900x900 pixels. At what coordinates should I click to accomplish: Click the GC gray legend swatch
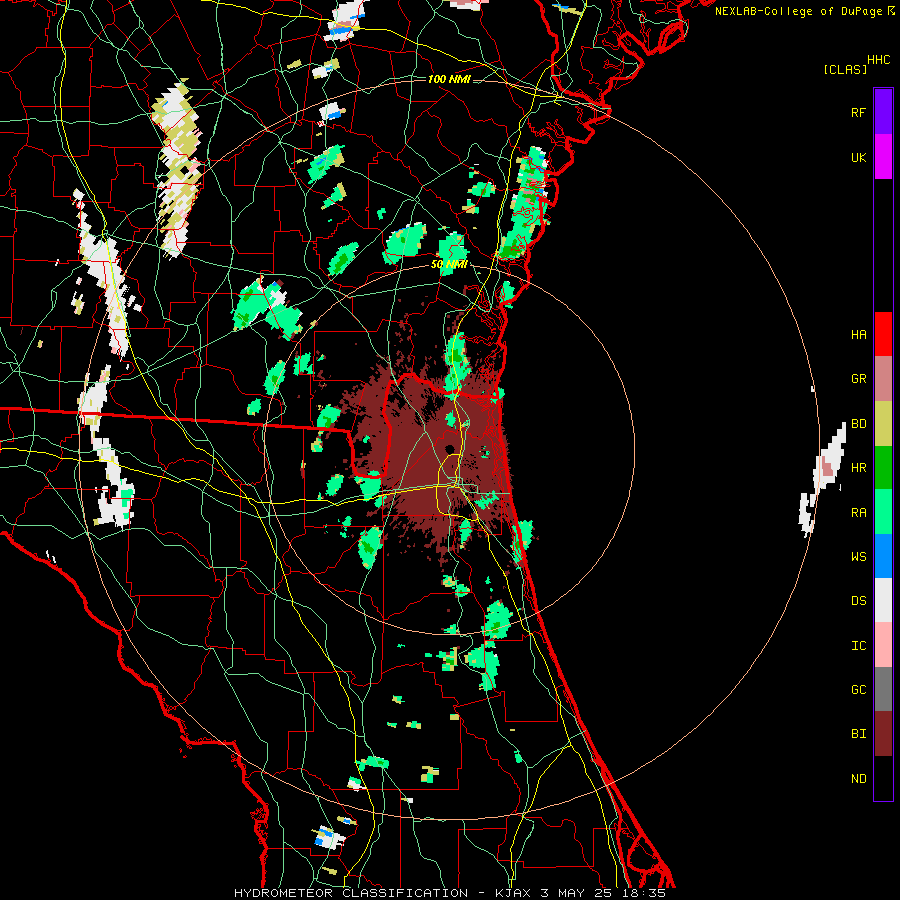pyautogui.click(x=883, y=689)
